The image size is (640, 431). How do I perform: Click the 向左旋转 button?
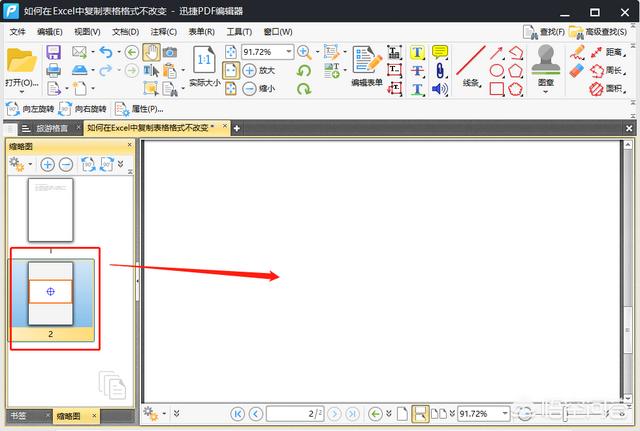(x=30, y=109)
